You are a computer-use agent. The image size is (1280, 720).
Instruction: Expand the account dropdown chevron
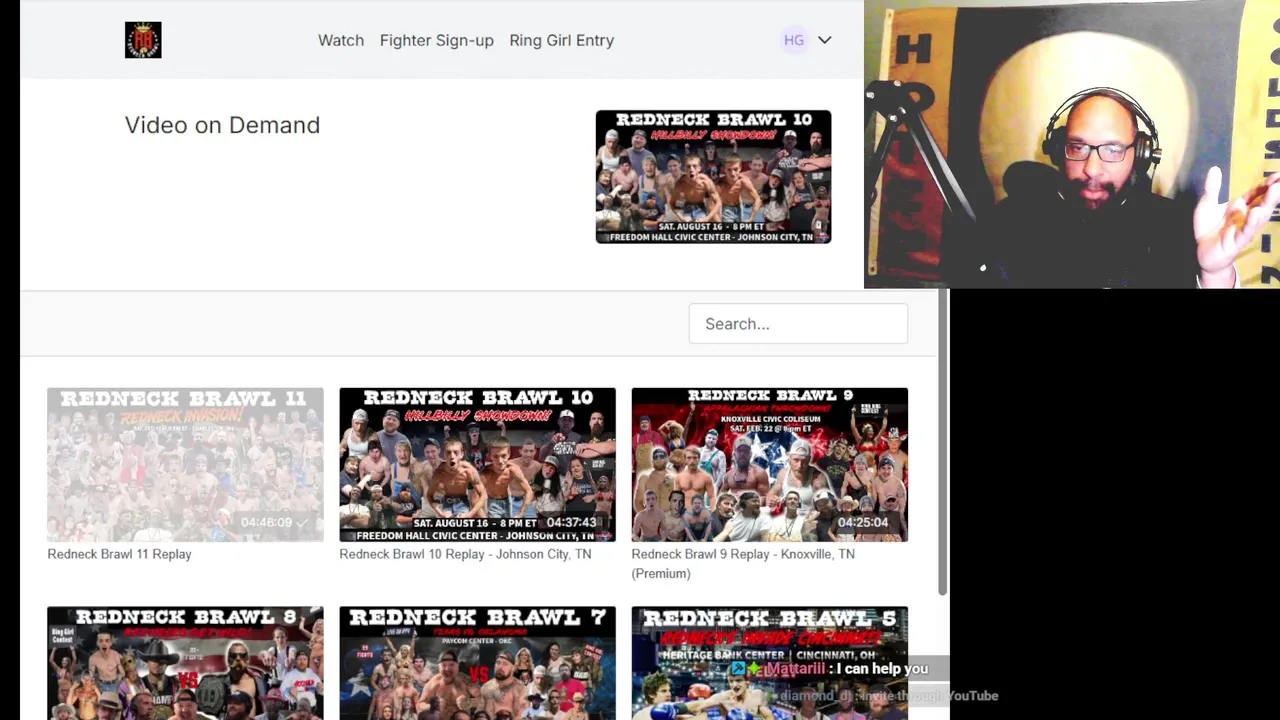[825, 40]
